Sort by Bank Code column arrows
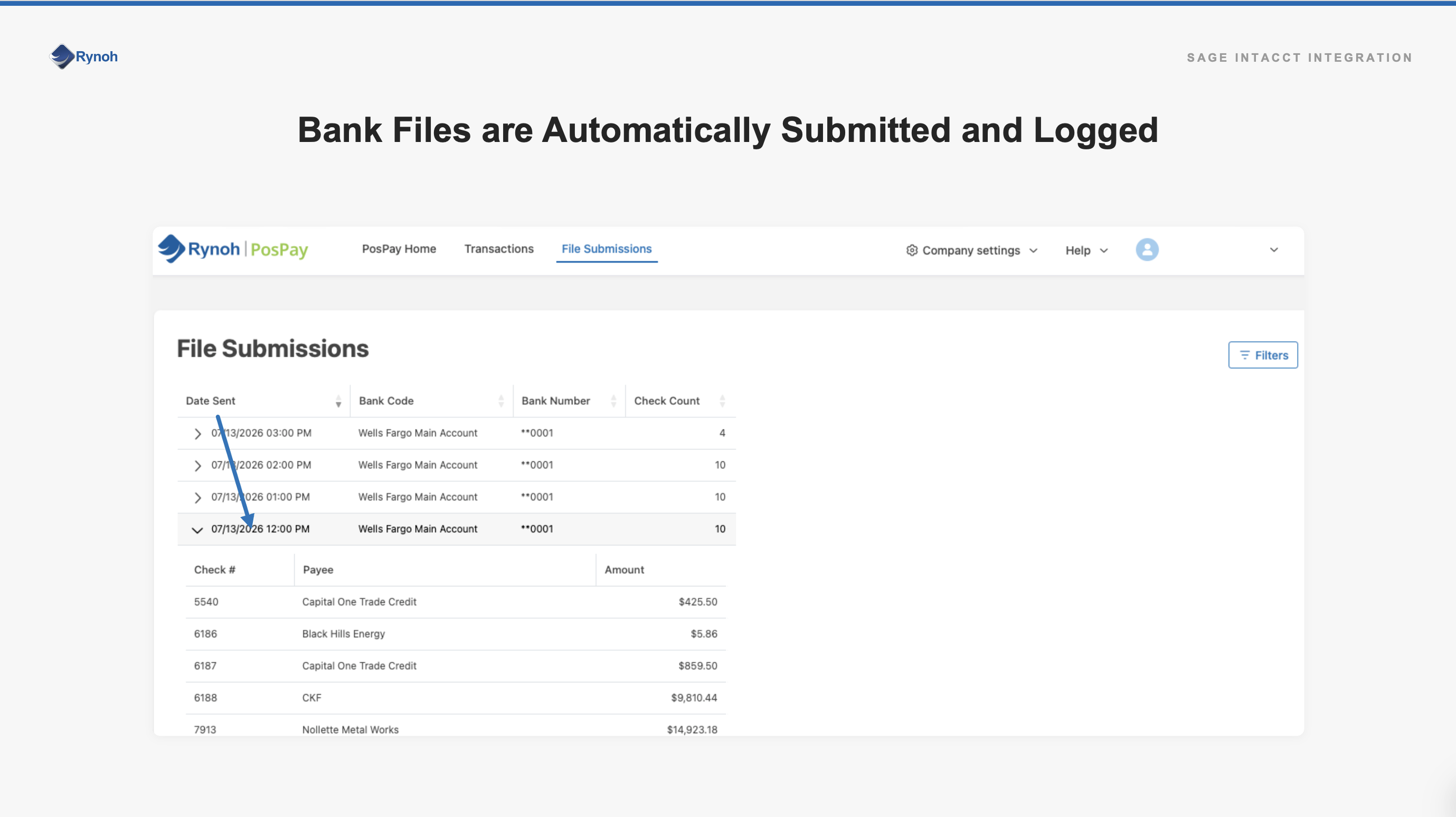Screen dimensions: 1456x817 click(x=501, y=401)
